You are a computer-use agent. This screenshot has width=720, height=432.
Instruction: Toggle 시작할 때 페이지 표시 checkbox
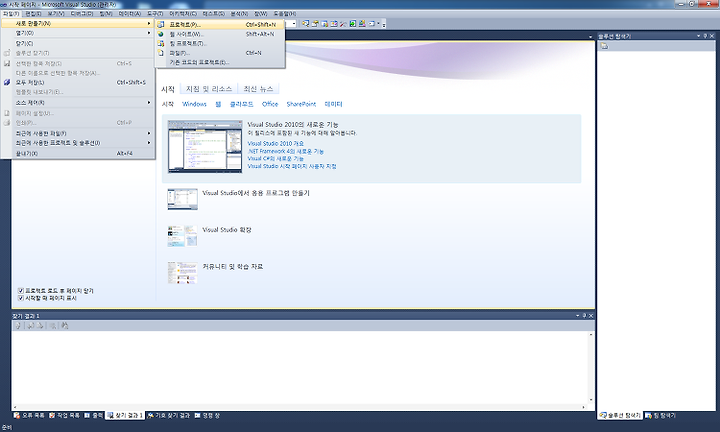coord(21,298)
